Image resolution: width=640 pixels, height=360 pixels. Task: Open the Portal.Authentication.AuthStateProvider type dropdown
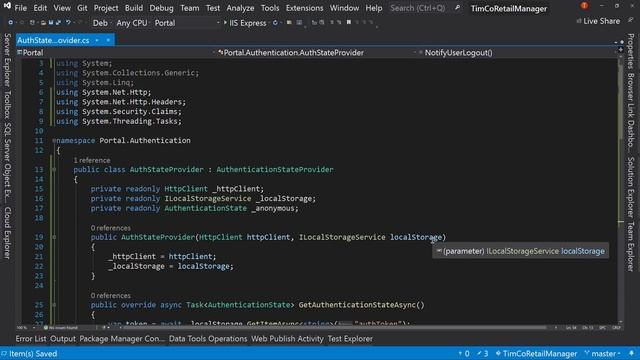tap(316, 53)
